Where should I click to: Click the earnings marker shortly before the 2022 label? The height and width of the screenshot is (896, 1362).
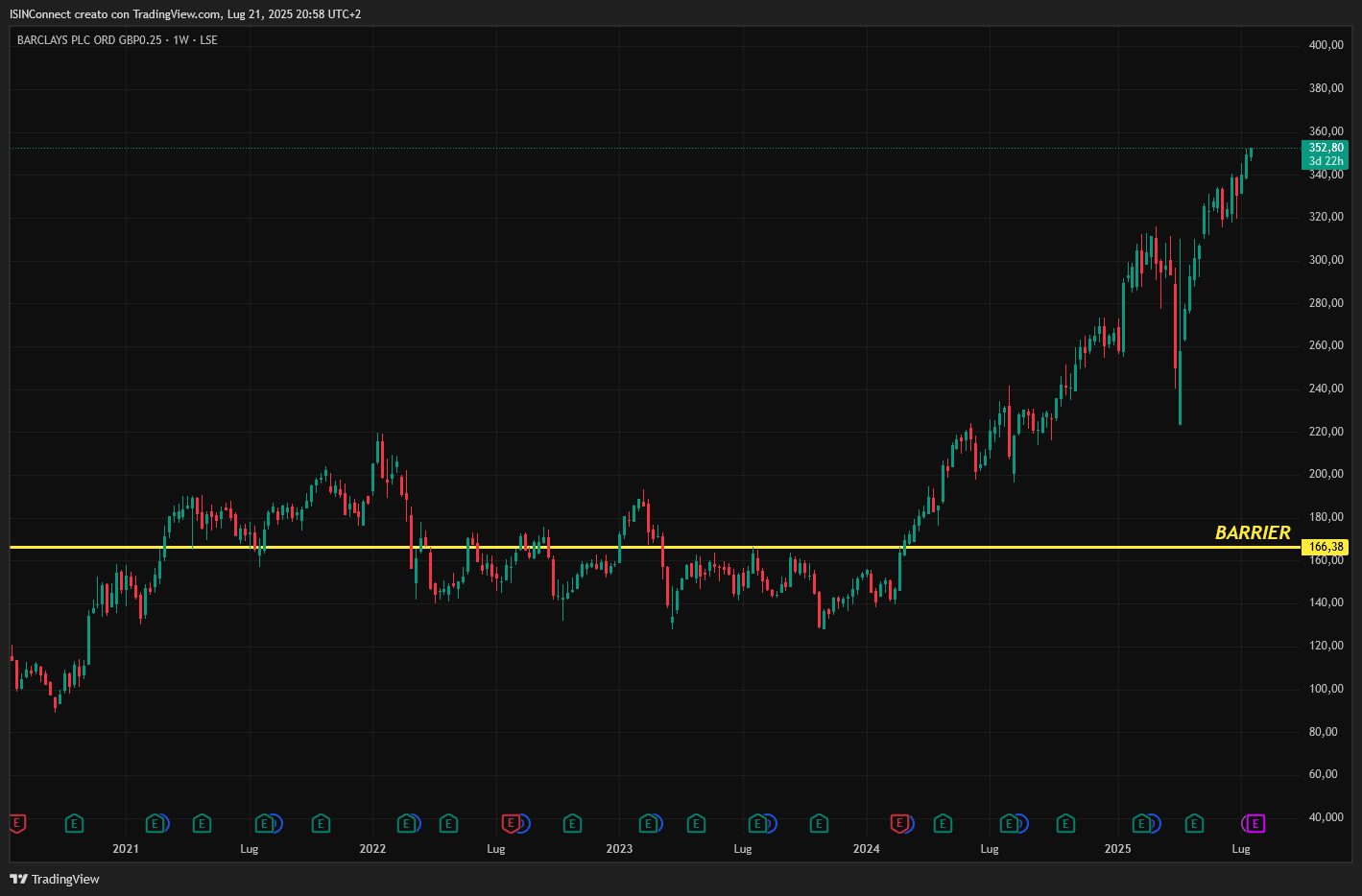[x=322, y=823]
